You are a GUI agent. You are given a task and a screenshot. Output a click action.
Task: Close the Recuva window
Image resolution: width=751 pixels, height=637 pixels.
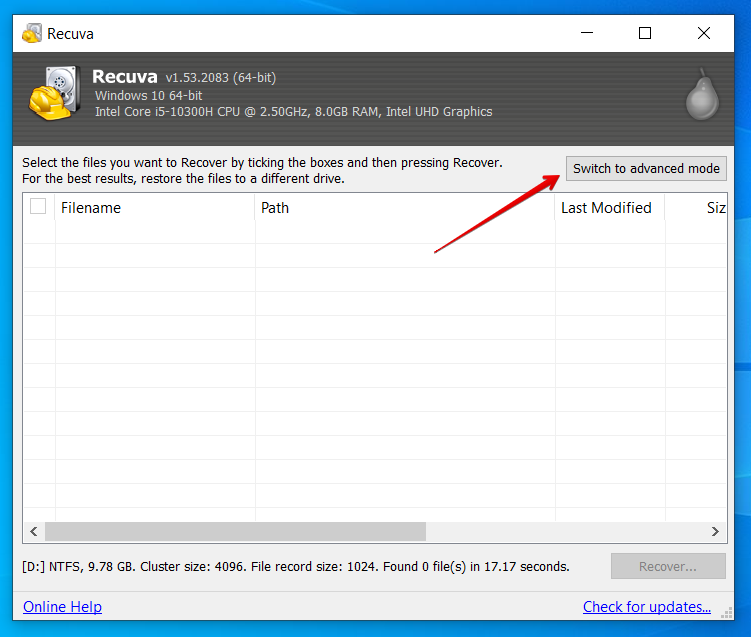tap(704, 33)
